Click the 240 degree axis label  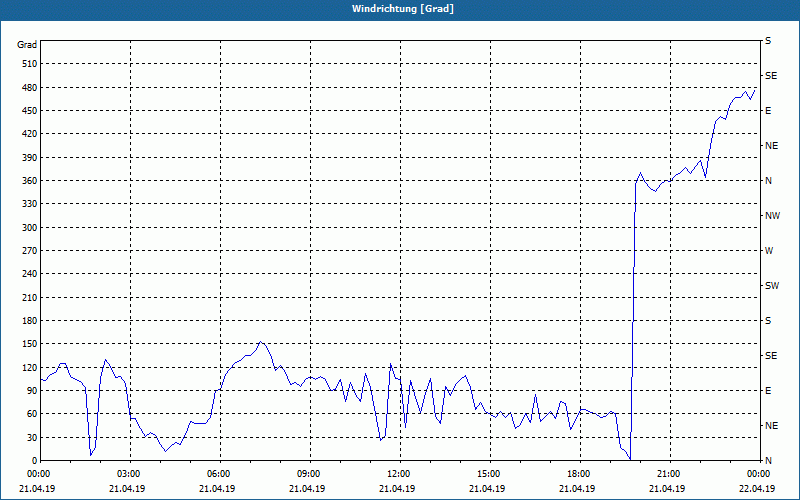[x=29, y=273]
